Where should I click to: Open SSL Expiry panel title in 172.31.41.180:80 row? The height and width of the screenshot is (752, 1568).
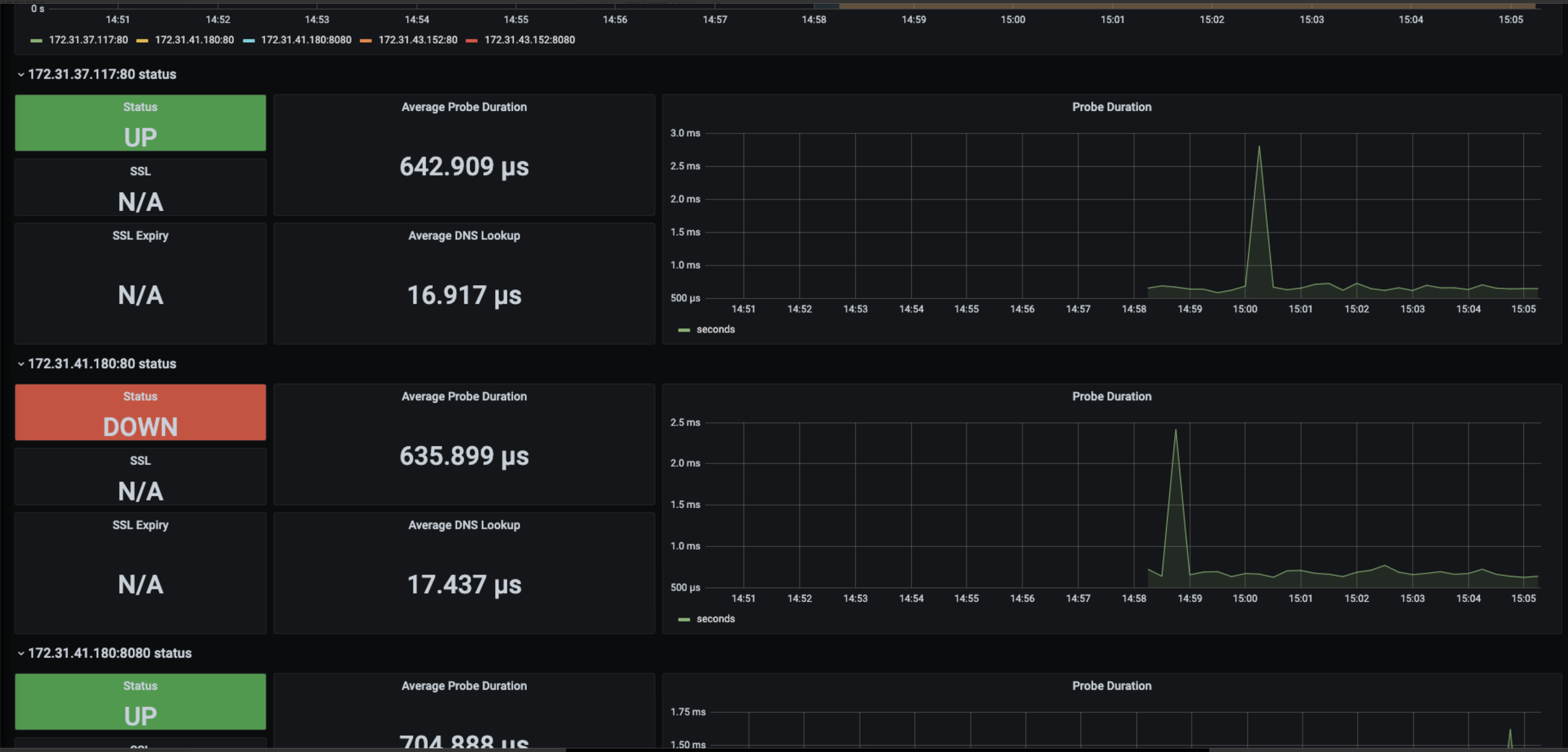pos(140,526)
